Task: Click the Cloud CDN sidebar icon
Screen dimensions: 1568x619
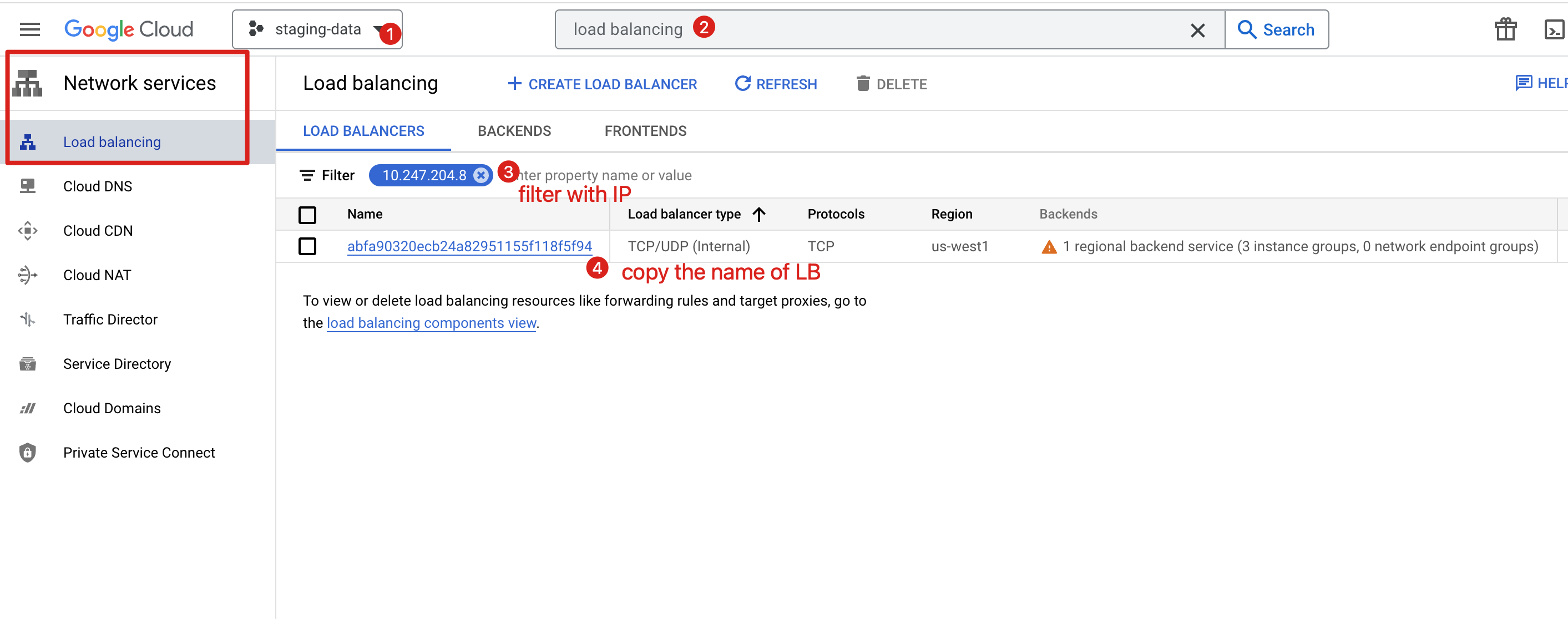Action: [28, 231]
